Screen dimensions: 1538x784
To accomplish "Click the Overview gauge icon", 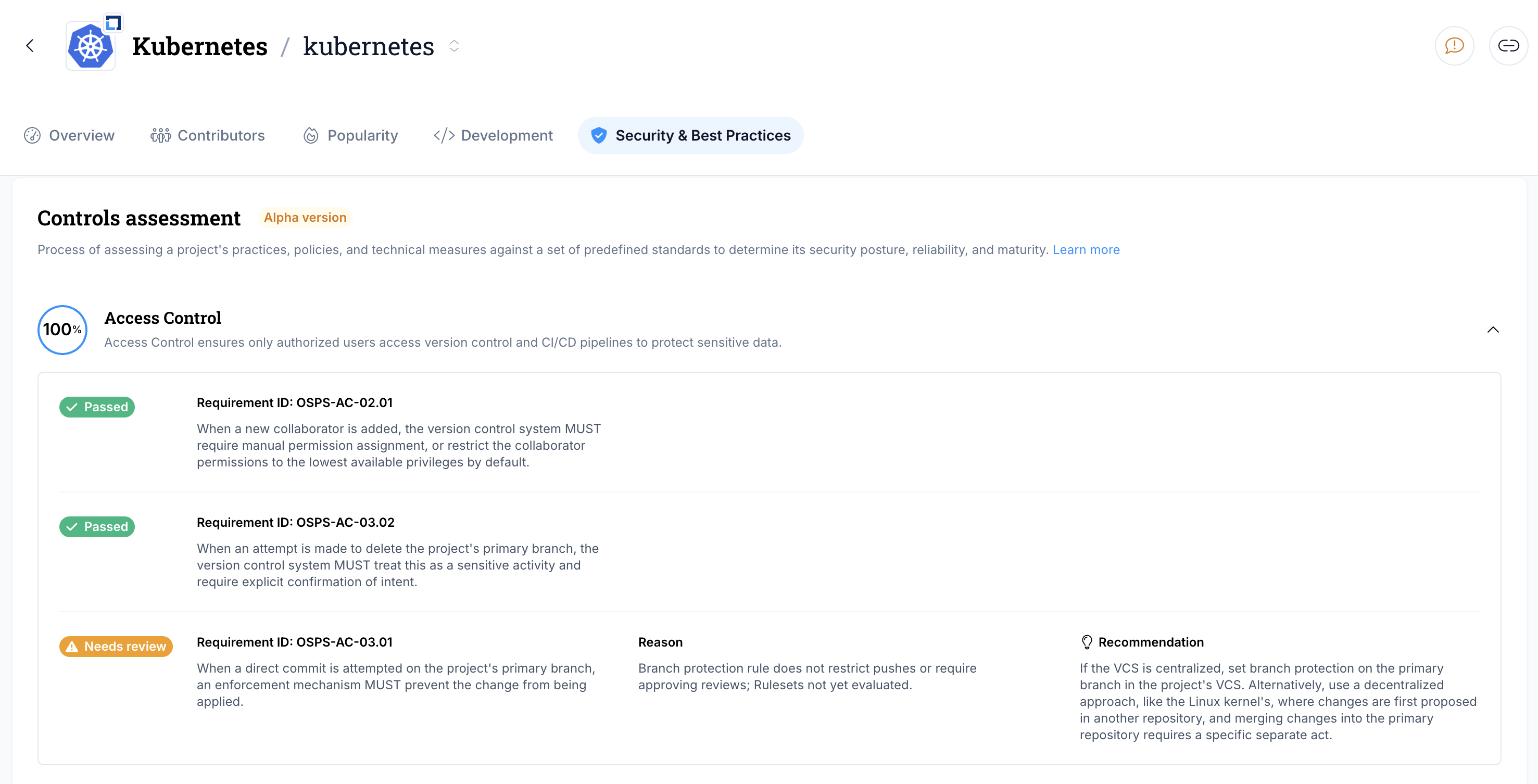I will pyautogui.click(x=32, y=135).
